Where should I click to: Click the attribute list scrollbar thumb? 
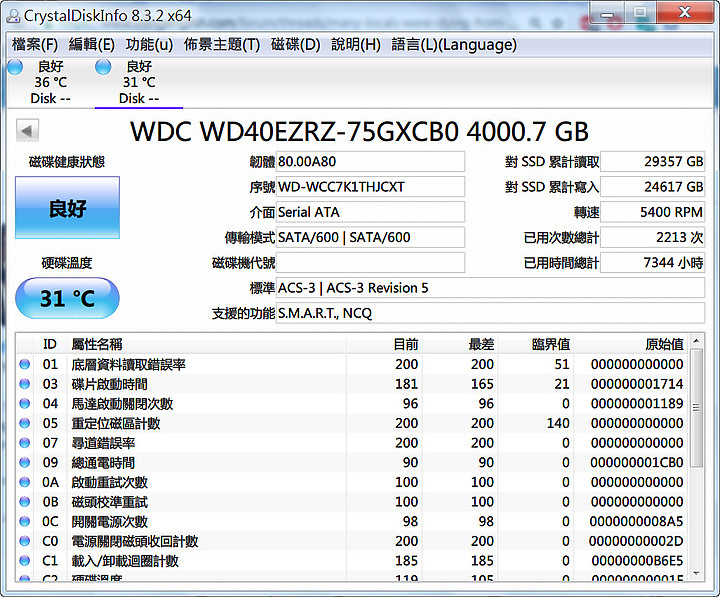pyautogui.click(x=696, y=408)
